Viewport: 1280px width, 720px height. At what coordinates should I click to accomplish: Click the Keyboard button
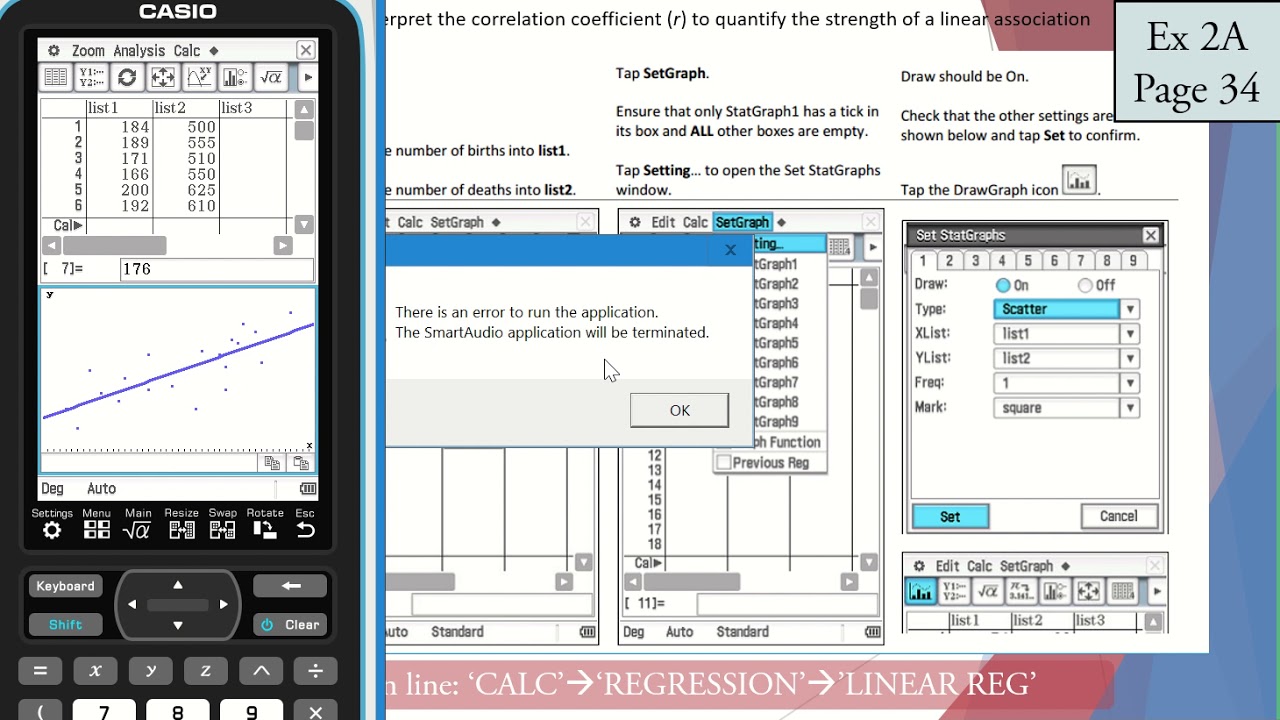tap(66, 586)
